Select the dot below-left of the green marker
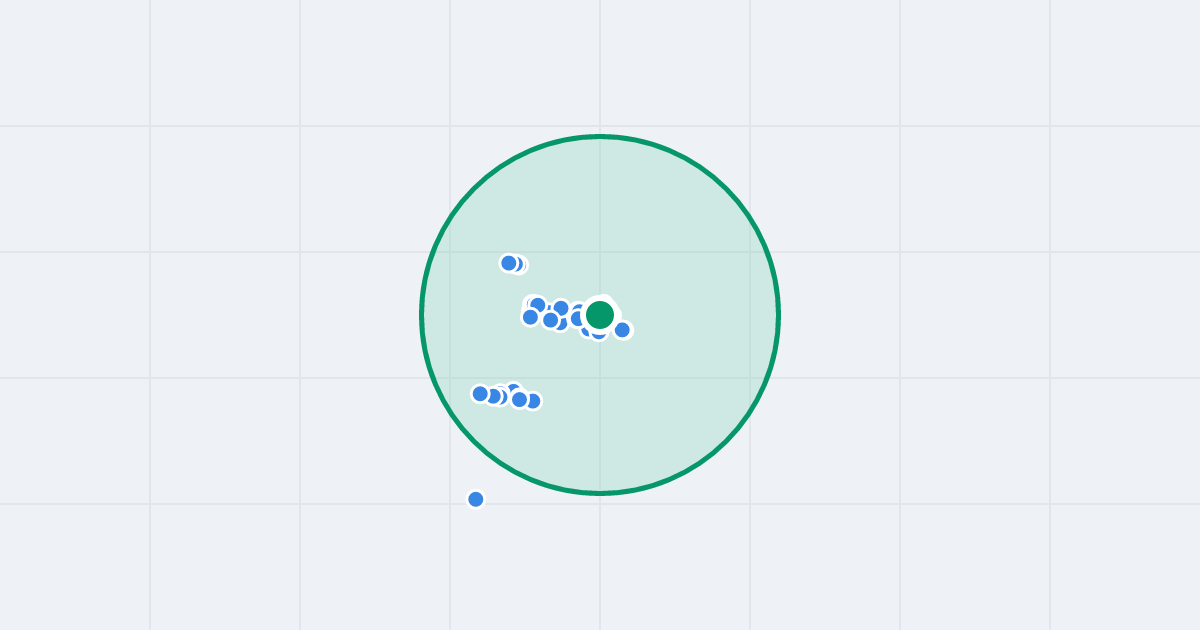 pos(587,329)
